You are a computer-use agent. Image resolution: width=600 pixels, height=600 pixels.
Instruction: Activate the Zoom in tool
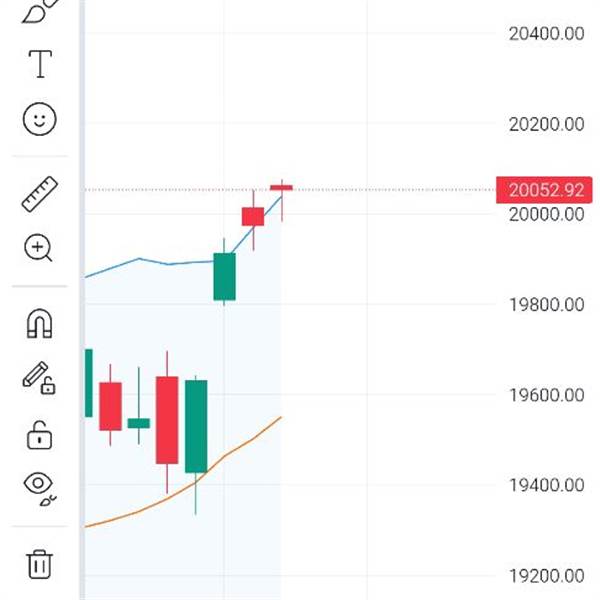[x=38, y=248]
